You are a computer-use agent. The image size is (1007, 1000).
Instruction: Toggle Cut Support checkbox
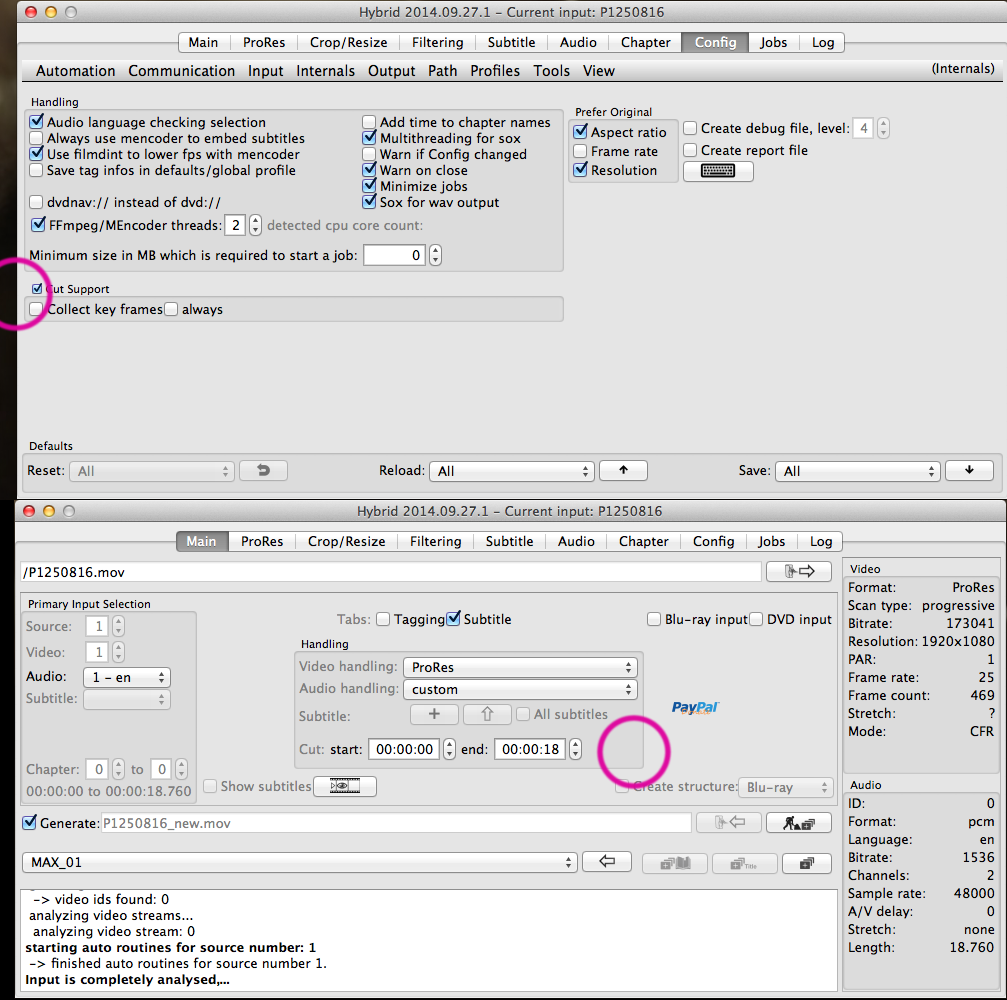[x=37, y=288]
